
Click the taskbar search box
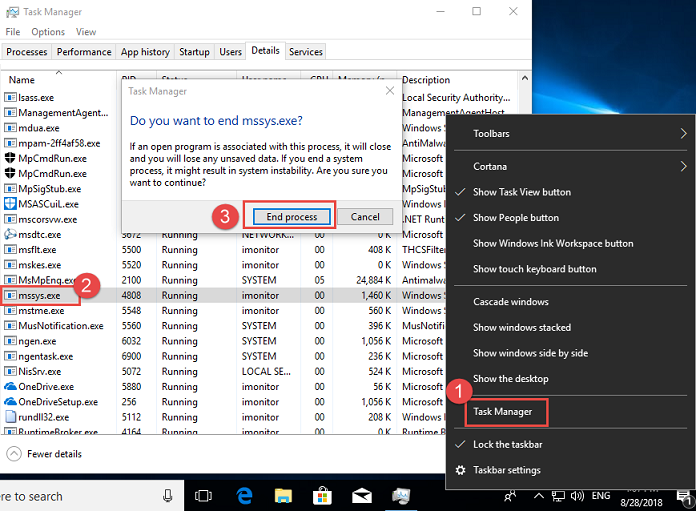point(92,496)
